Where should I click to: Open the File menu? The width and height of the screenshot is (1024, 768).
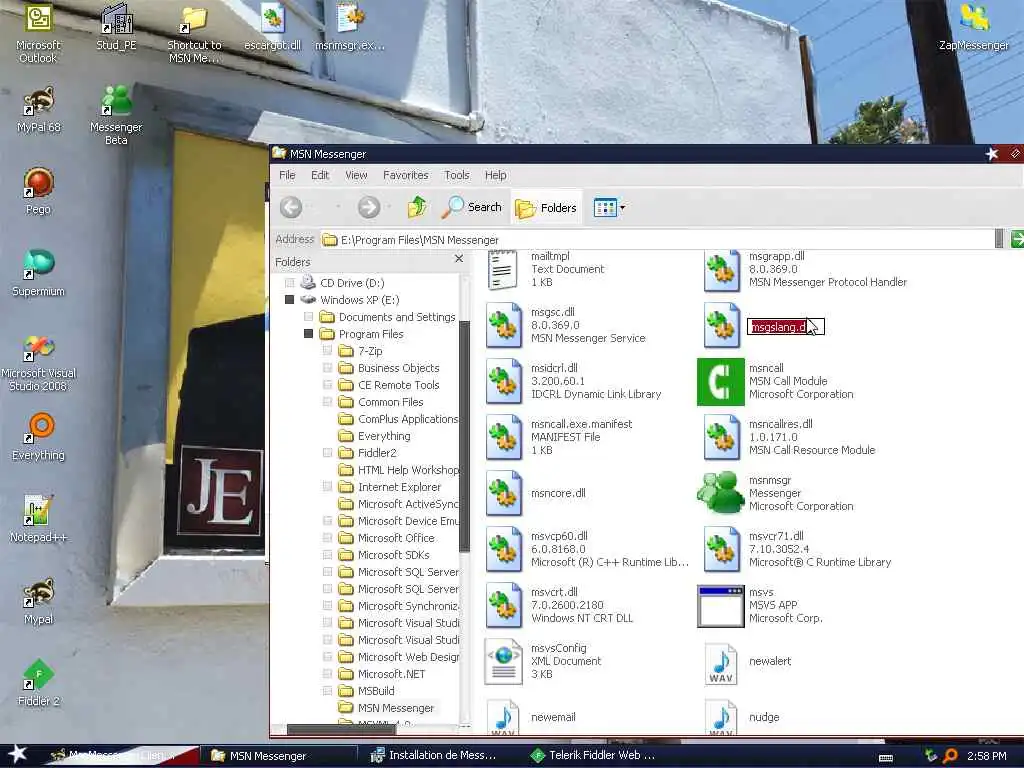(287, 175)
